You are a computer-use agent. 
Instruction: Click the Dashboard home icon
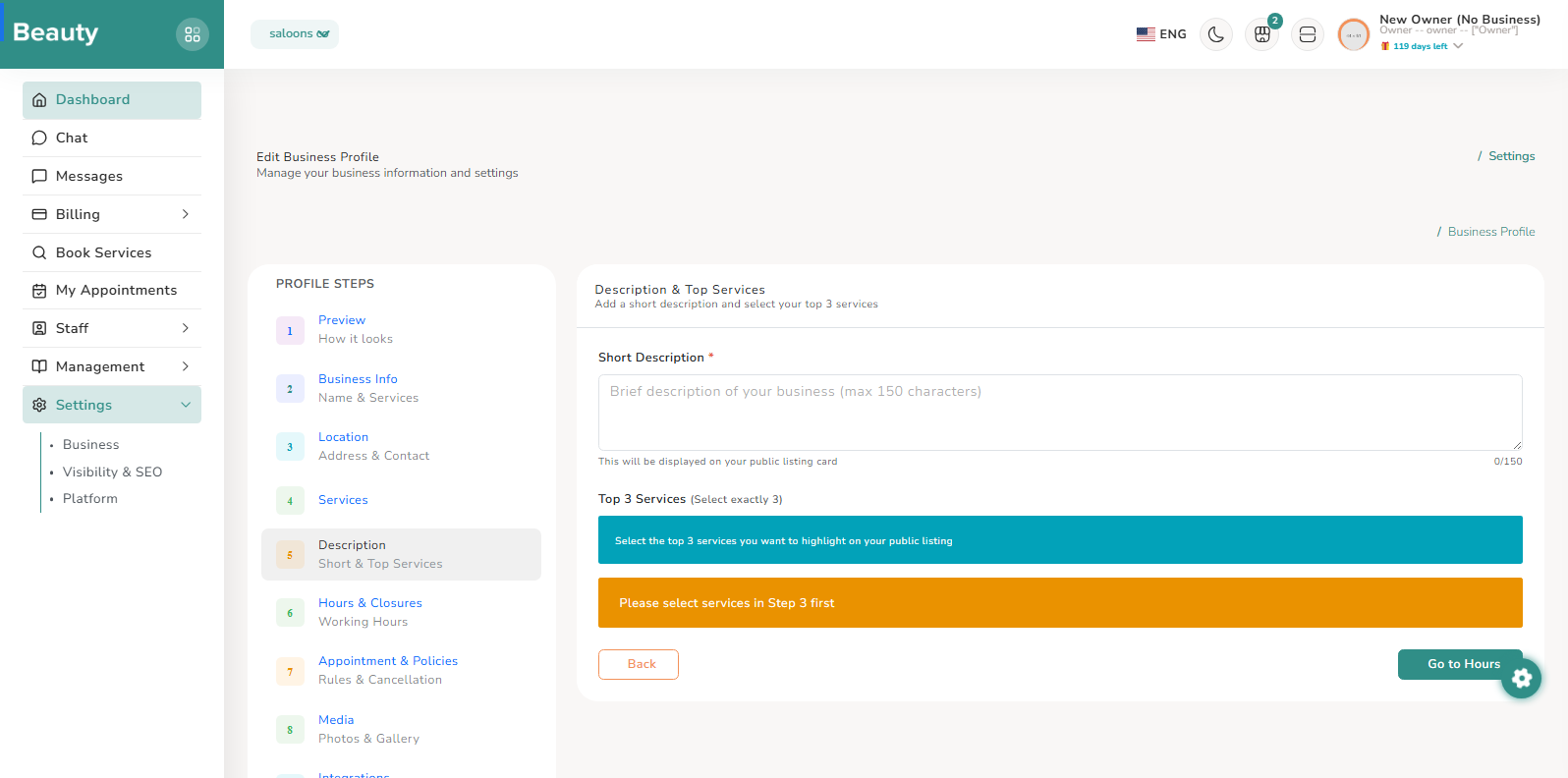pos(39,100)
